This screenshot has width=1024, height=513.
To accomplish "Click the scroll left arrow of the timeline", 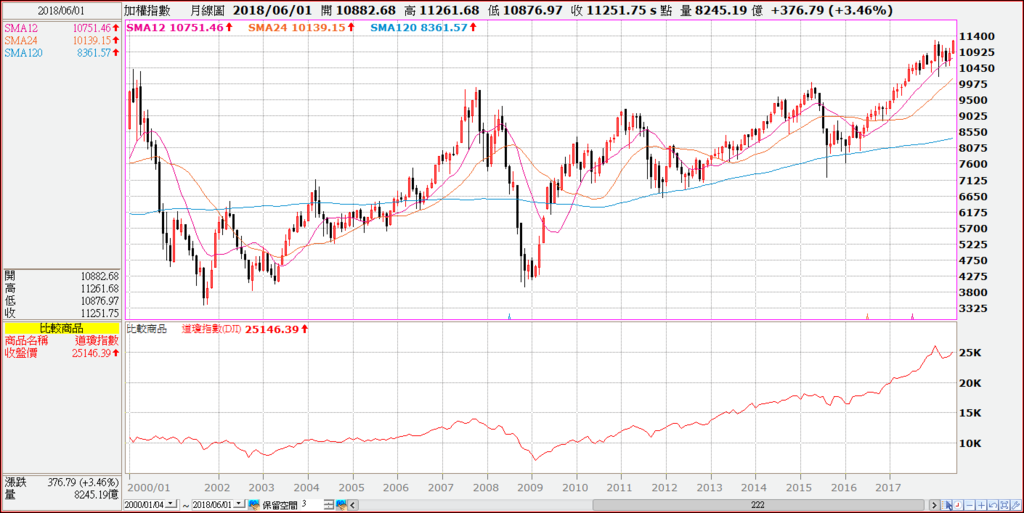I will click(353, 505).
